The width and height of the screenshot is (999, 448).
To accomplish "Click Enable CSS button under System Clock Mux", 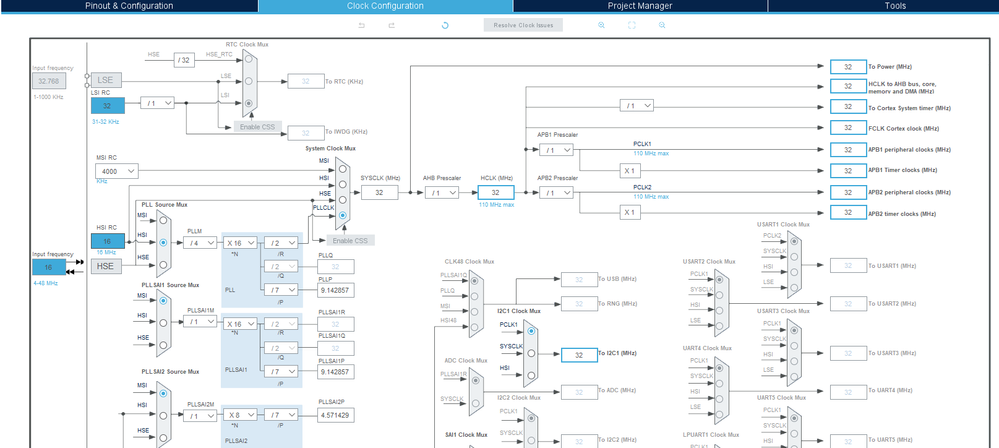I will [350, 240].
